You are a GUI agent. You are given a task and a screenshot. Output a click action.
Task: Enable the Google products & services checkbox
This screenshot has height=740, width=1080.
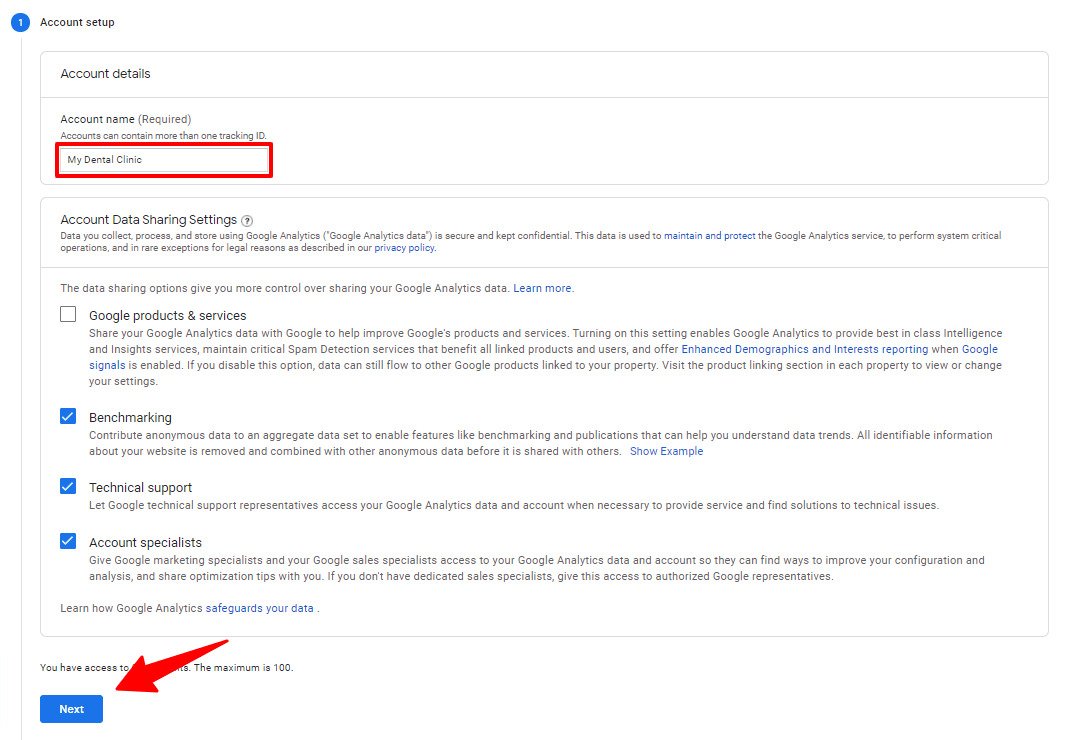(x=68, y=314)
